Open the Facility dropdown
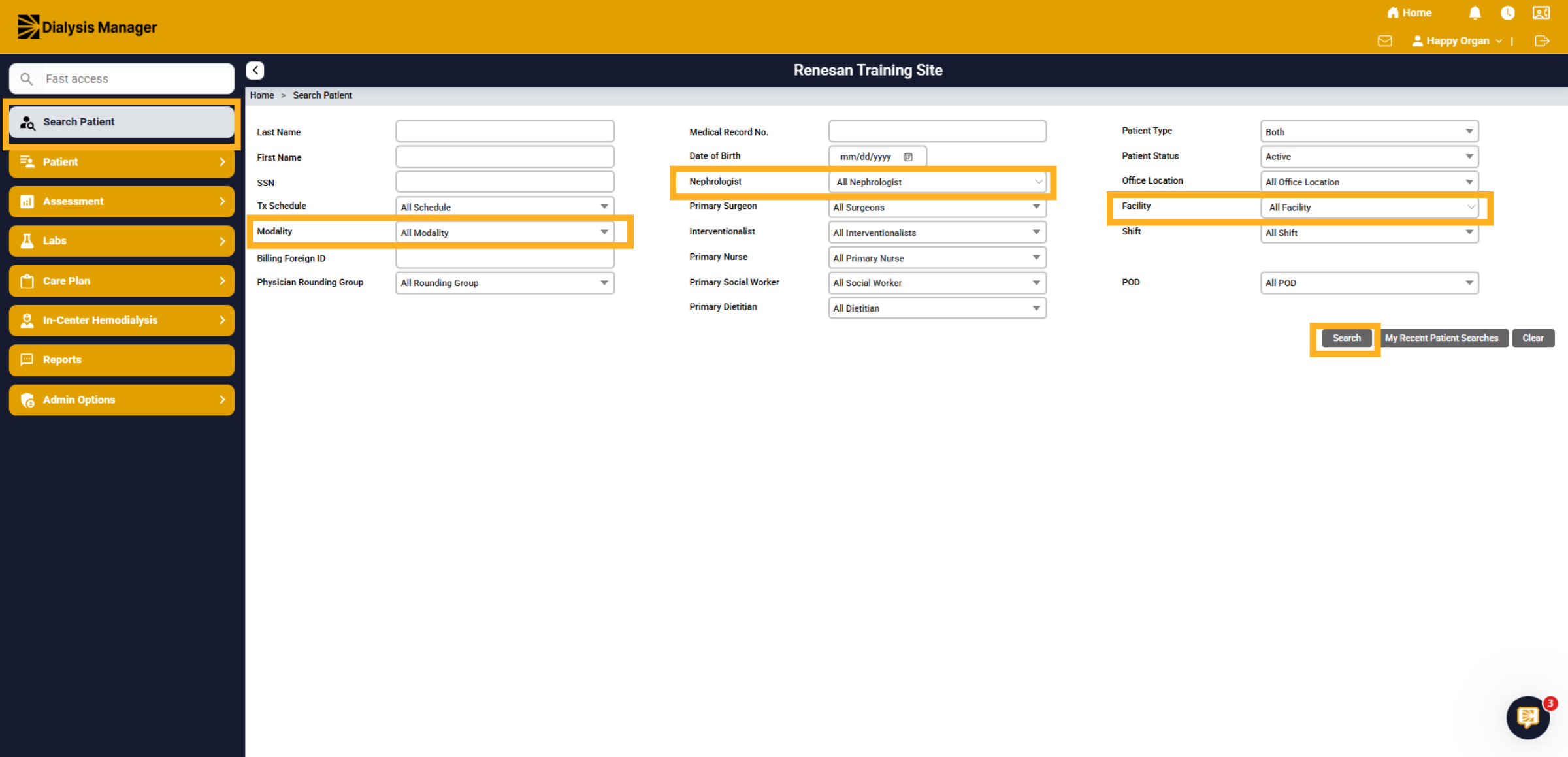 point(1369,208)
